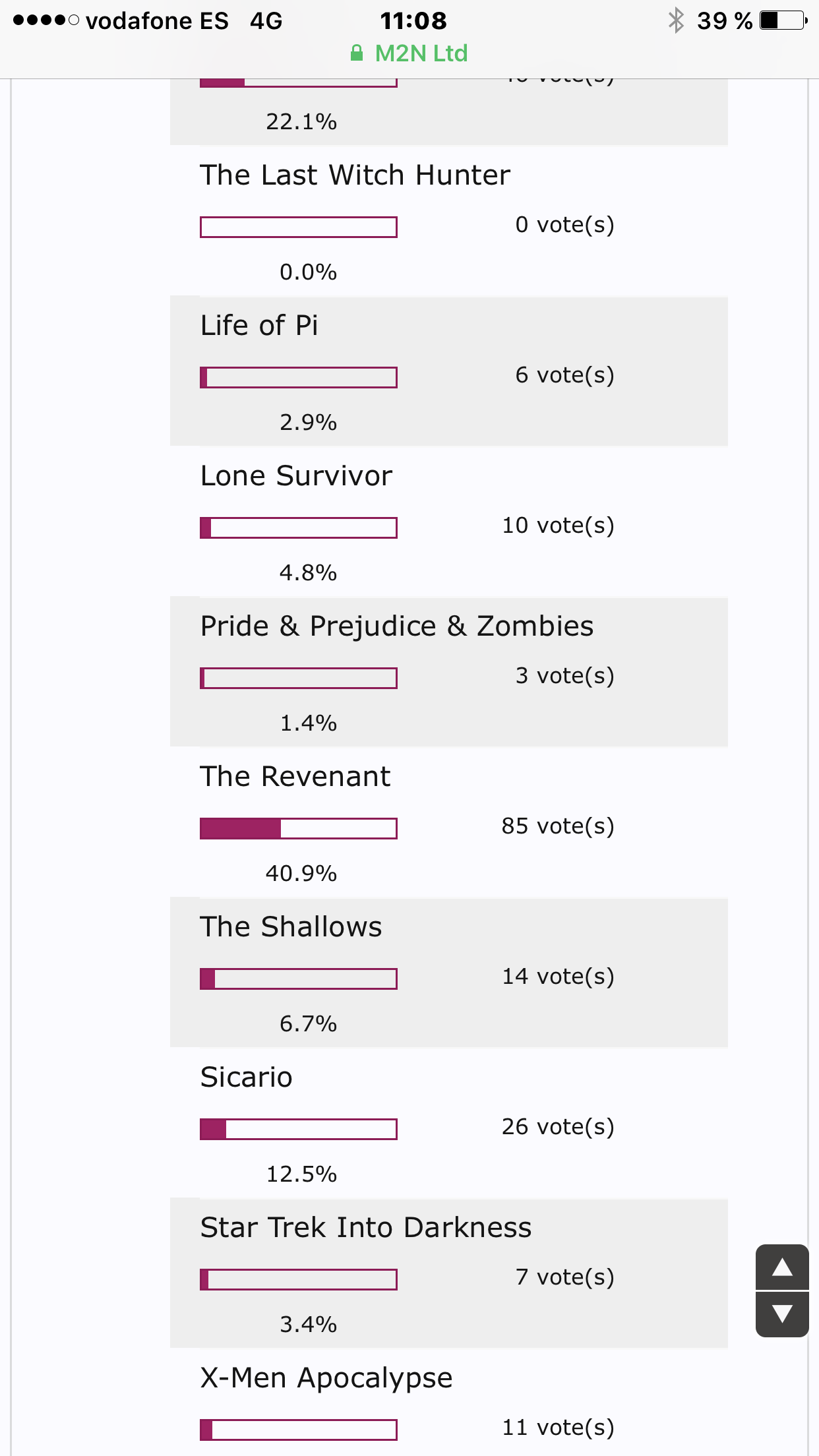Tap the scroll-up arrow button

[782, 1267]
